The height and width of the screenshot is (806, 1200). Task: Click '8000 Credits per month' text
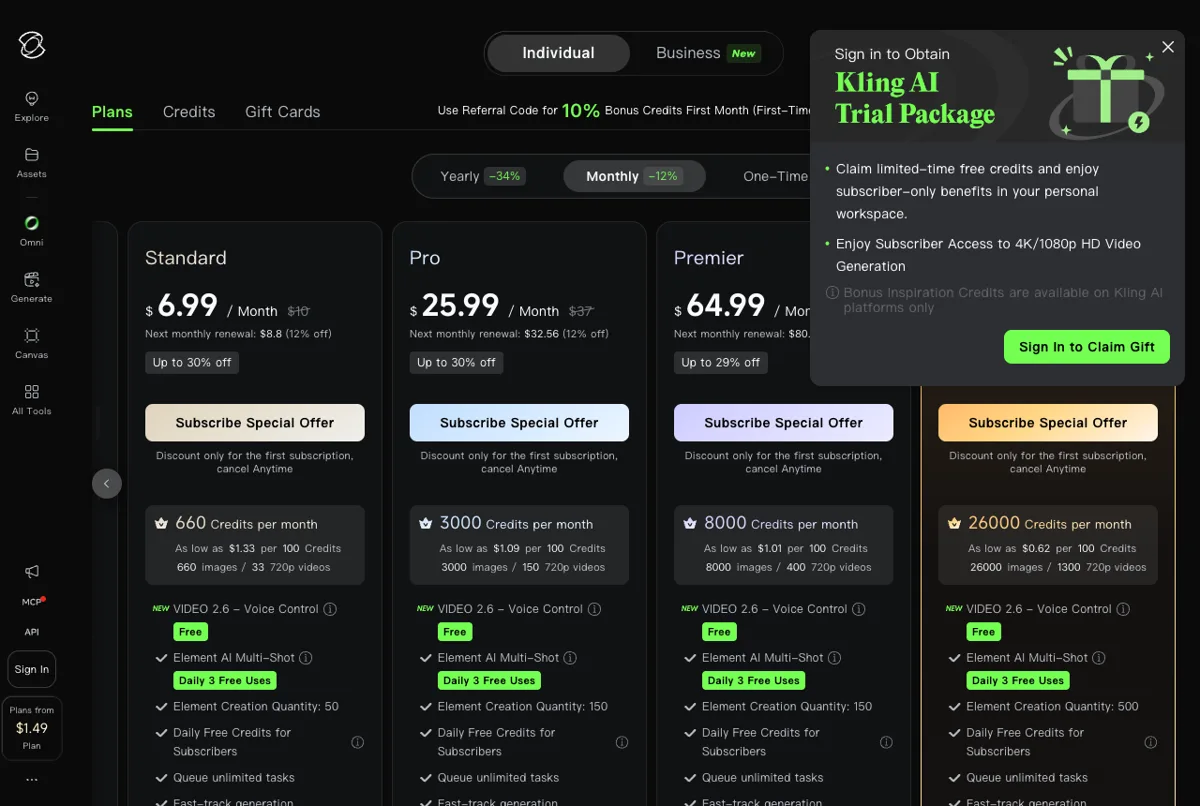(x=781, y=523)
